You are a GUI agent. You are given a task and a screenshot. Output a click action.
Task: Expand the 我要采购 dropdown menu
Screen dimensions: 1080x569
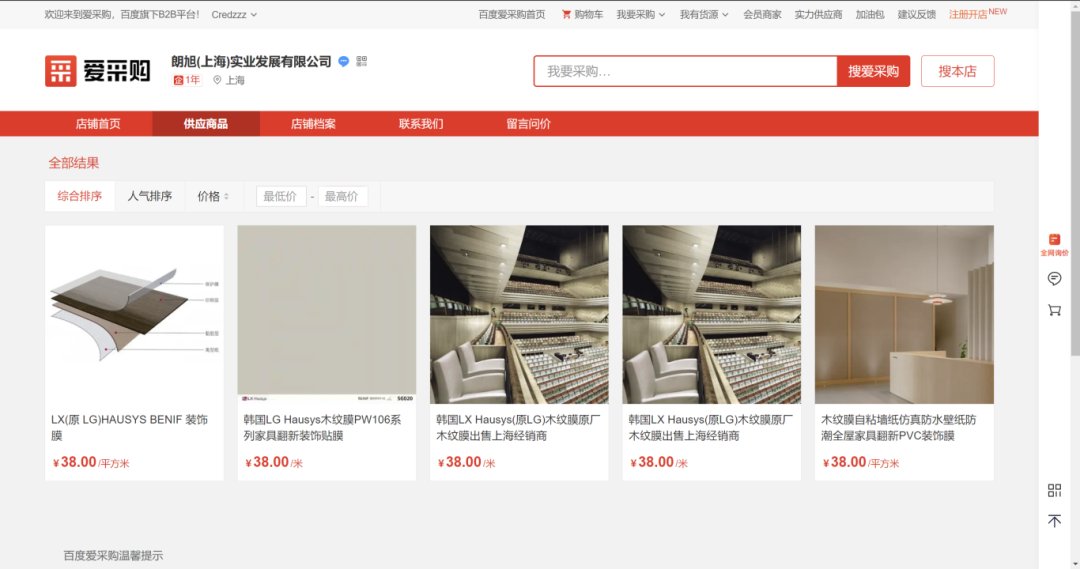[640, 15]
